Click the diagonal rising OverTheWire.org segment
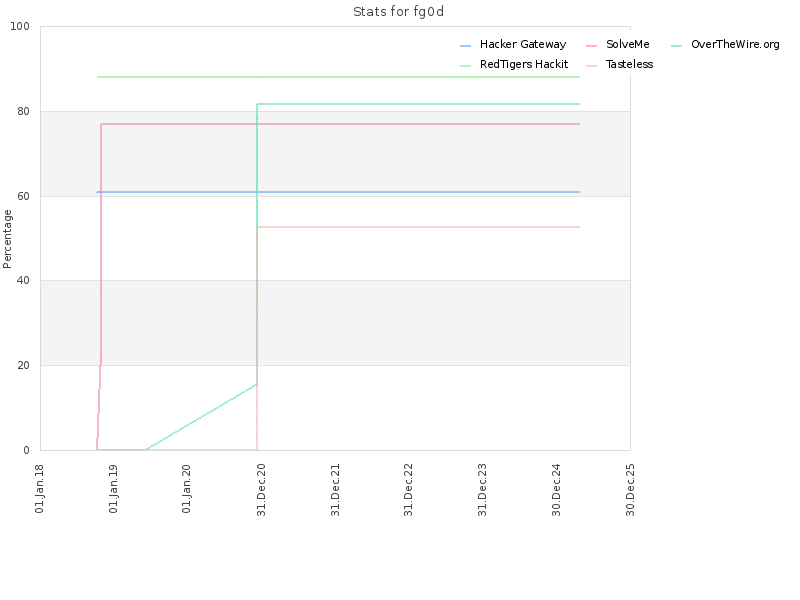The image size is (800, 600). [201, 417]
